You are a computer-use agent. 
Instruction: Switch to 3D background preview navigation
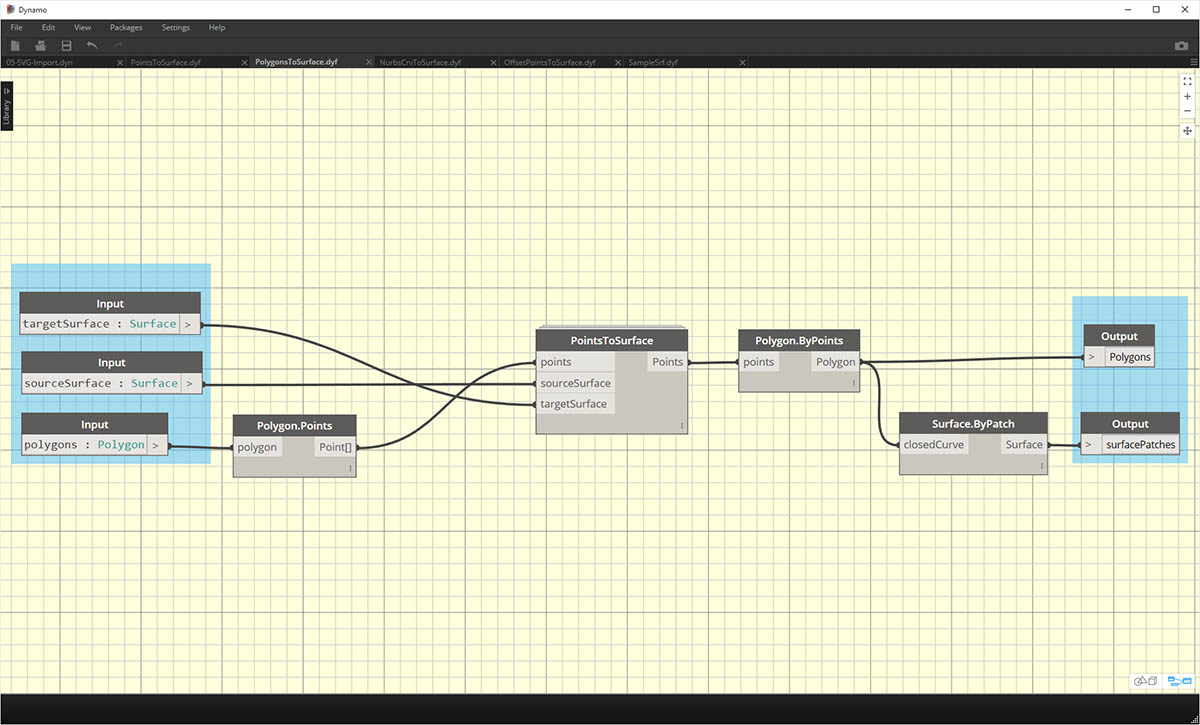click(x=1145, y=681)
